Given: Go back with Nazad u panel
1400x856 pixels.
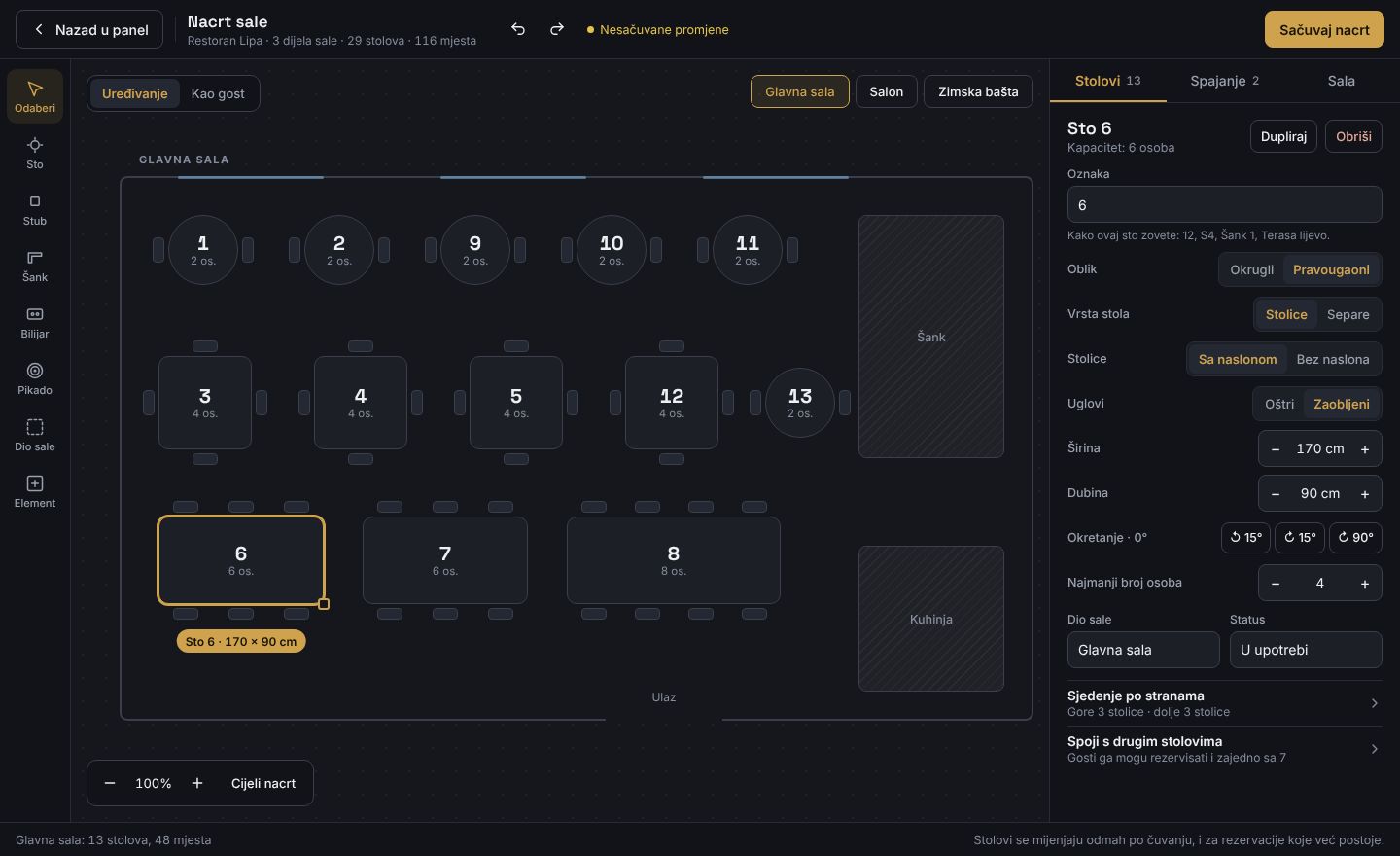Looking at the screenshot, I should coord(89,29).
